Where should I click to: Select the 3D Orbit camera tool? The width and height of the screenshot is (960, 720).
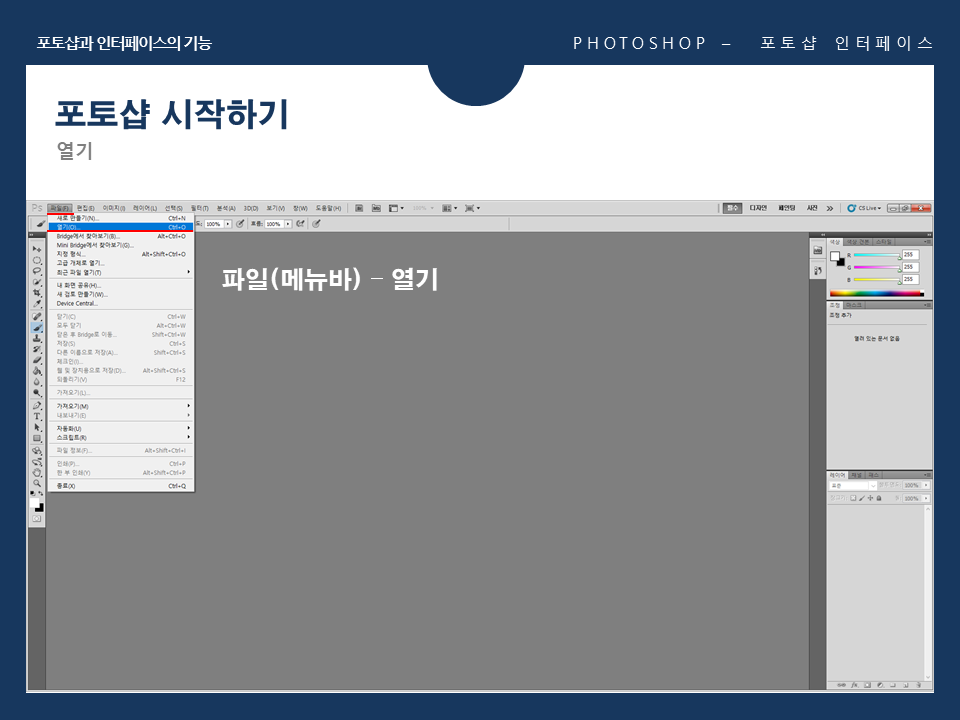[x=37, y=462]
